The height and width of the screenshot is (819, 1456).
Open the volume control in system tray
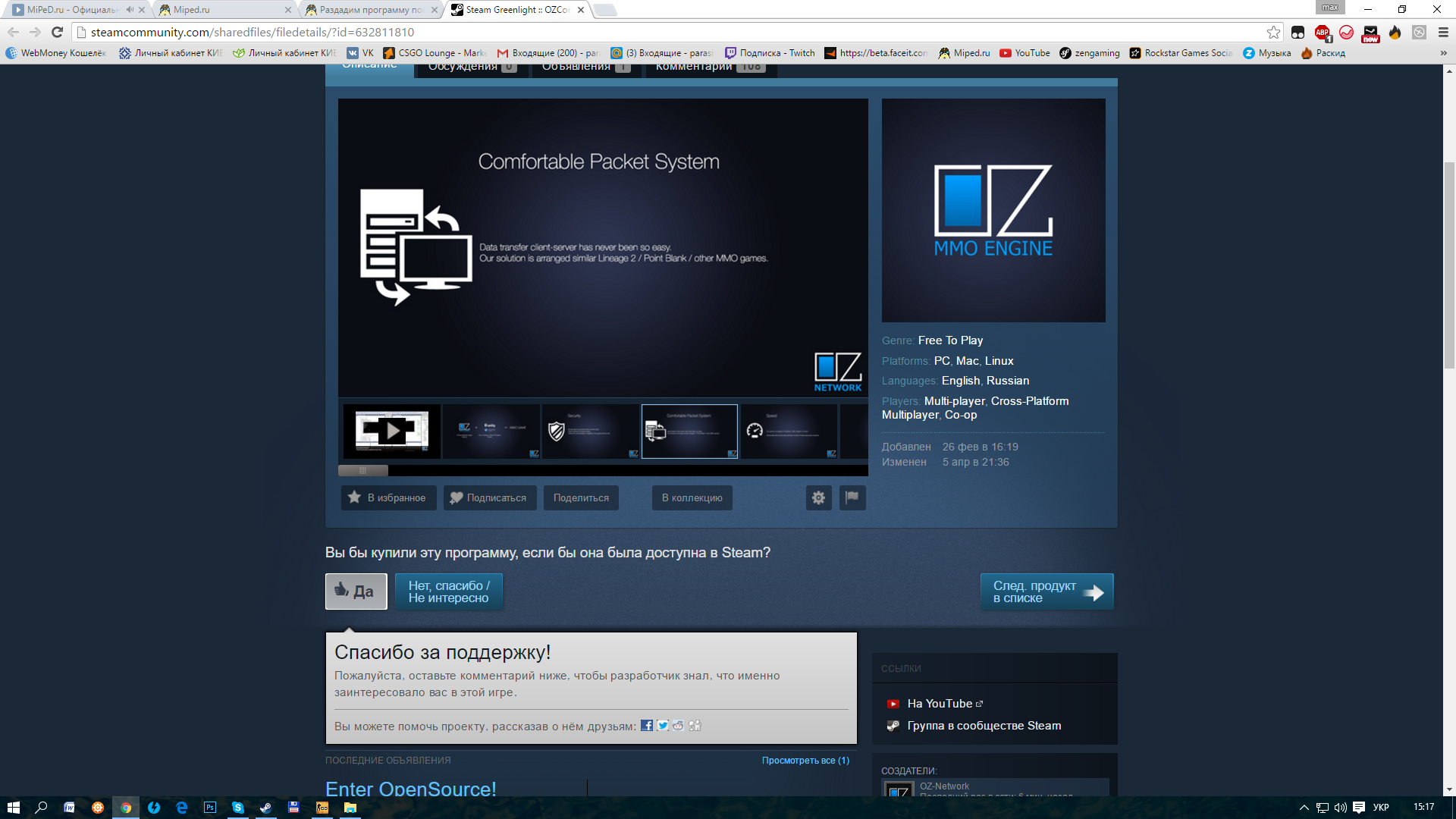pyautogui.click(x=1340, y=808)
